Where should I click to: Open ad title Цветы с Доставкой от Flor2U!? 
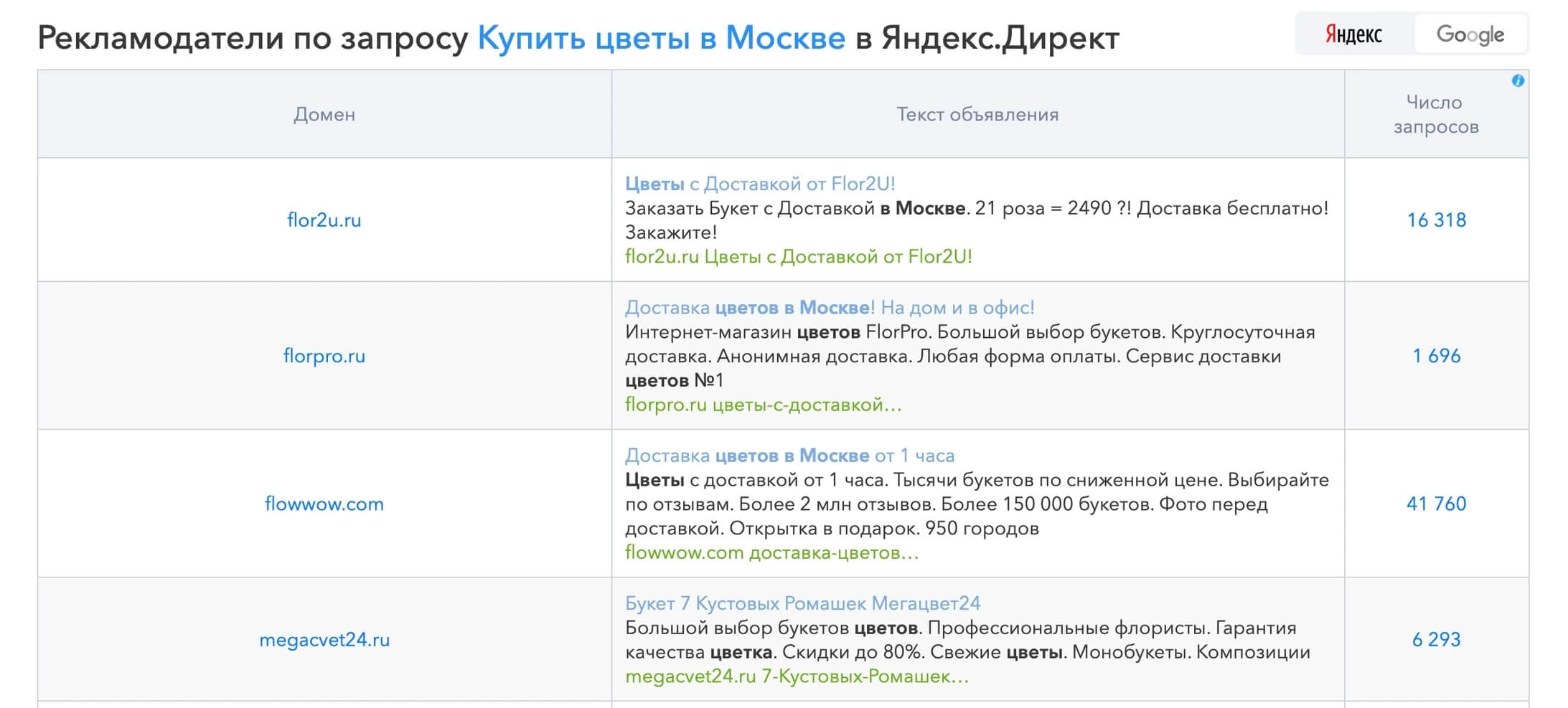click(760, 184)
